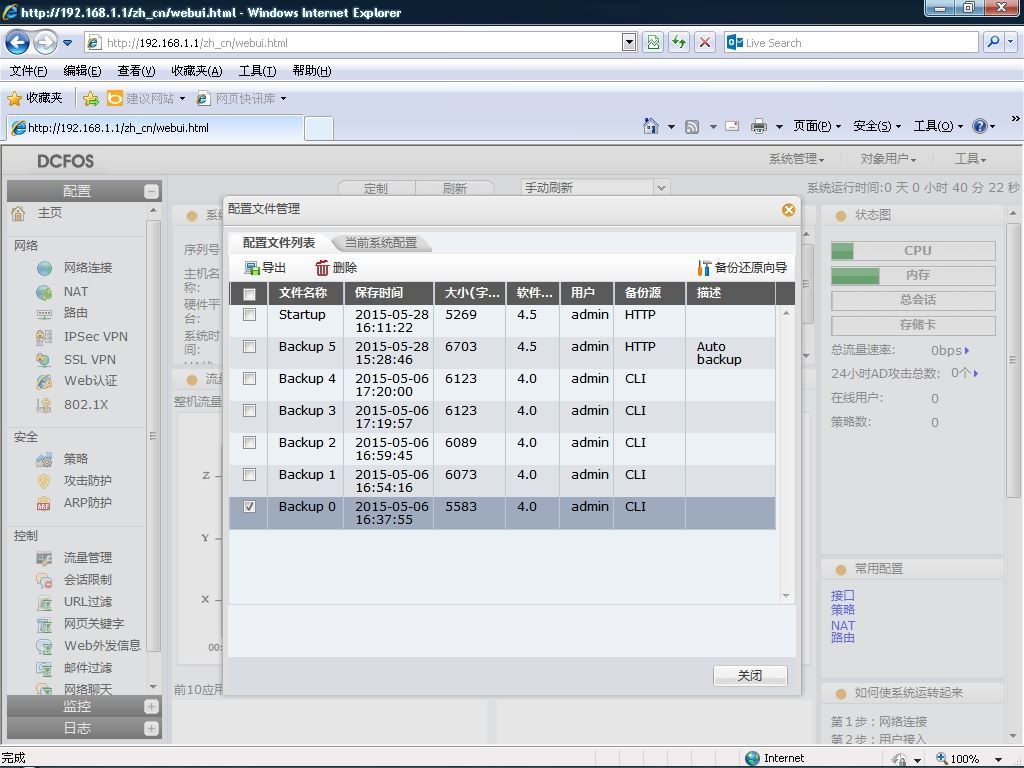The height and width of the screenshot is (768, 1024).
Task: Click the Delete (删除) trash icon
Action: tap(322, 268)
